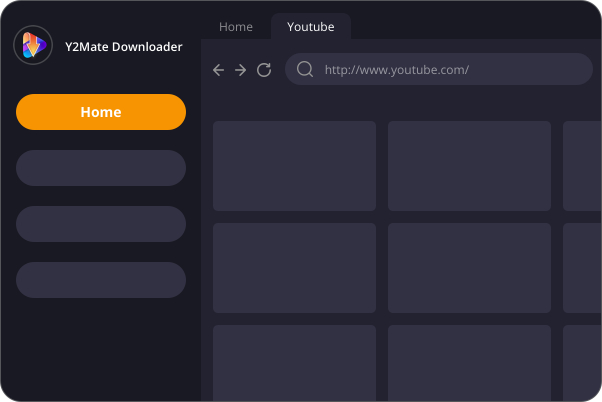This screenshot has width=602, height=402.
Task: Click the first blank sidebar button below Home
Action: point(101,168)
